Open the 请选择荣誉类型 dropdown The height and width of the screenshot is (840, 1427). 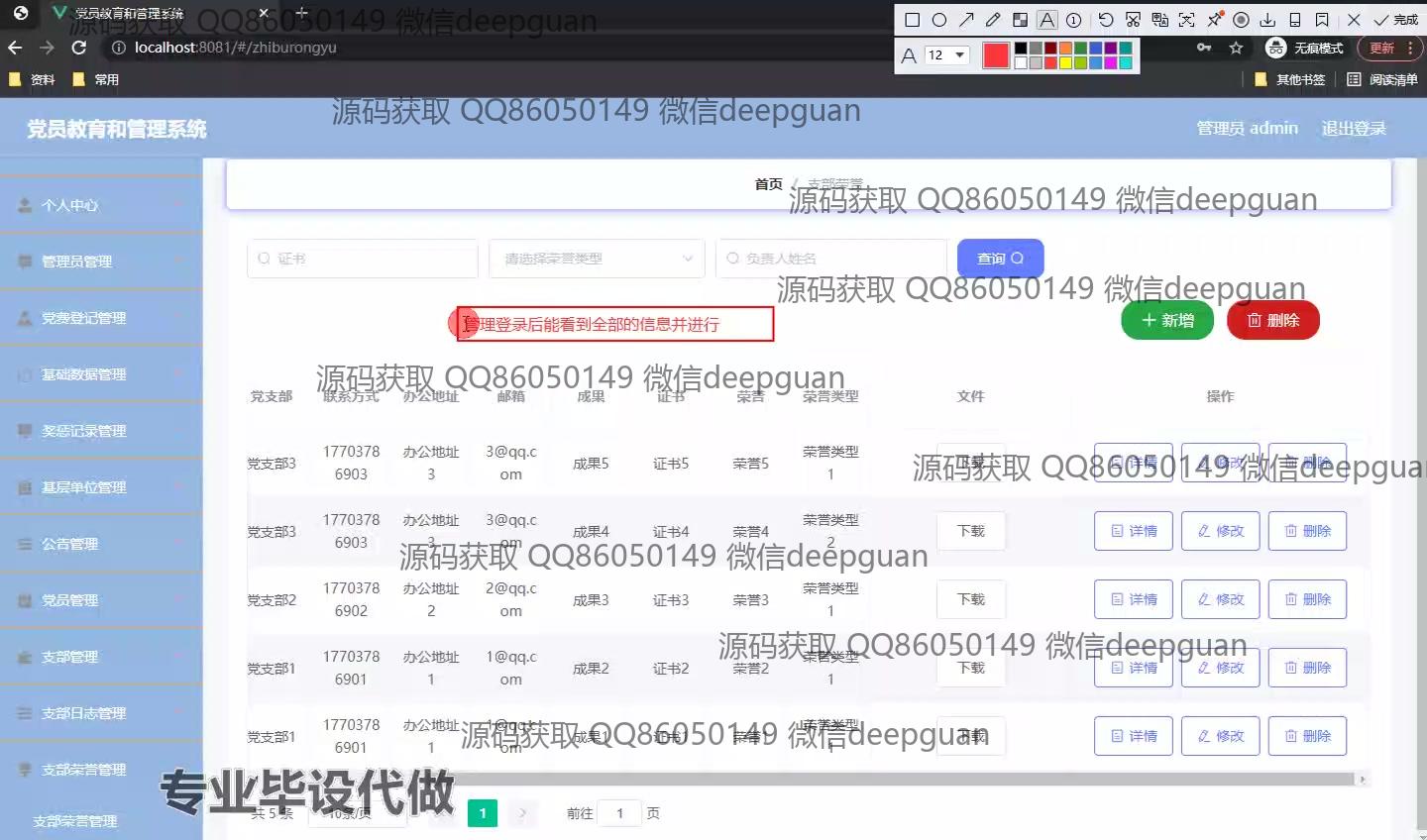(x=597, y=259)
